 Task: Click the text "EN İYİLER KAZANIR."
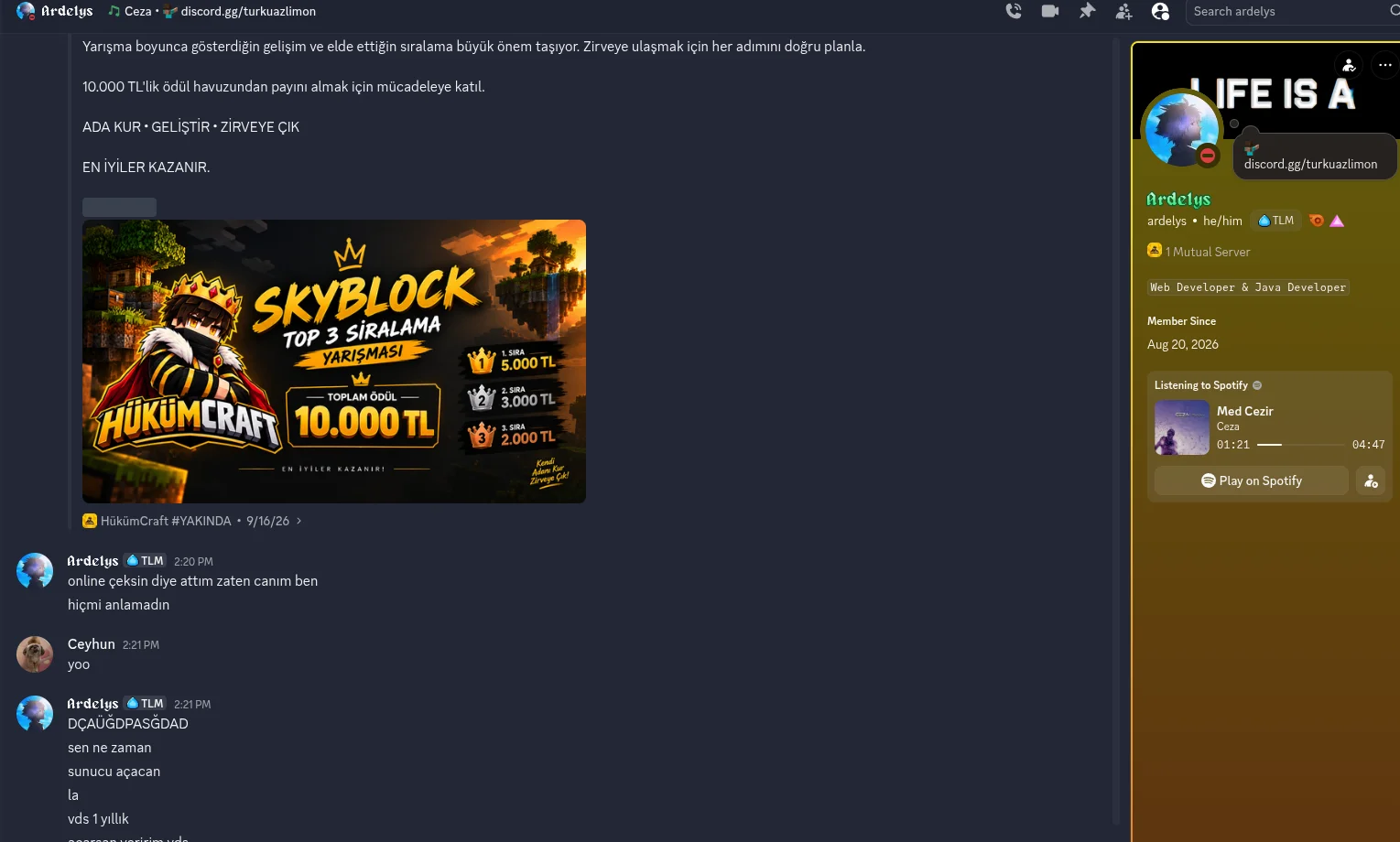[147, 167]
